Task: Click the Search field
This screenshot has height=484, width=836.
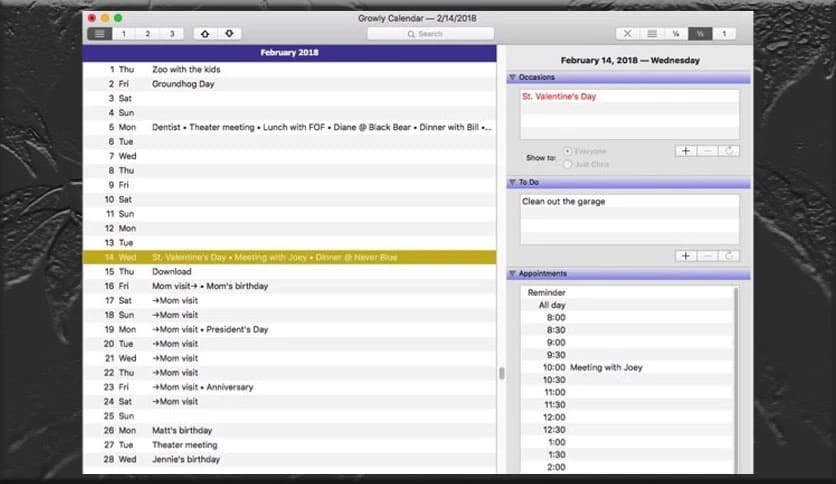Action: 430,34
